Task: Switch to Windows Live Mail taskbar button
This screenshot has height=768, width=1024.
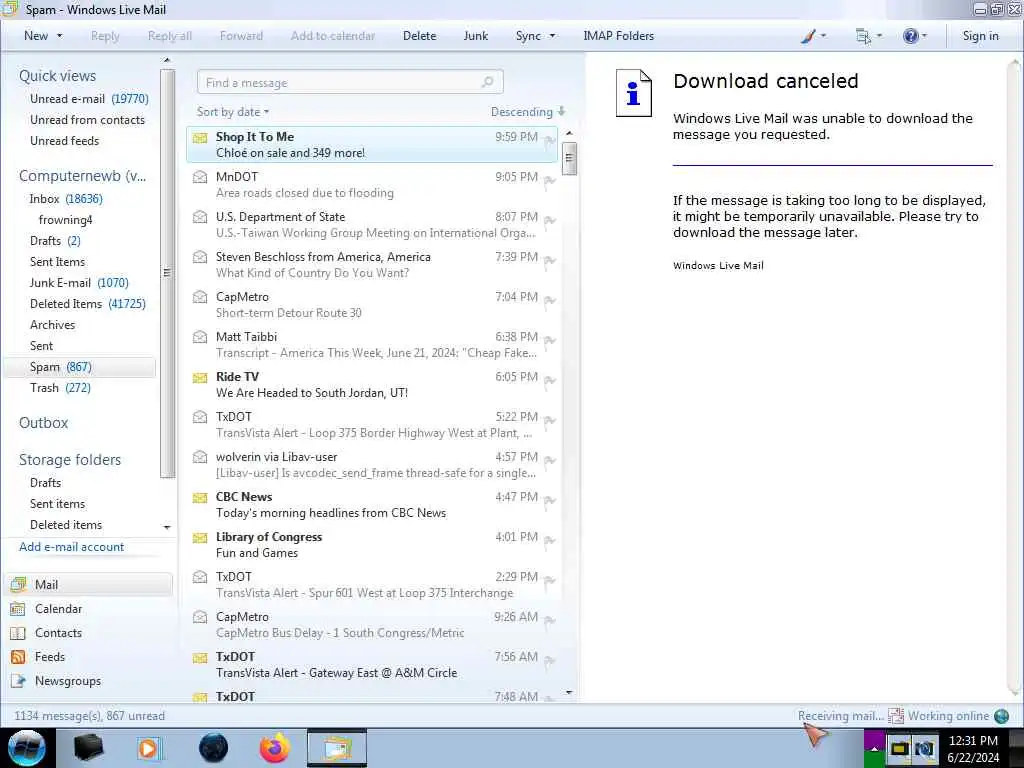Action: click(x=336, y=748)
